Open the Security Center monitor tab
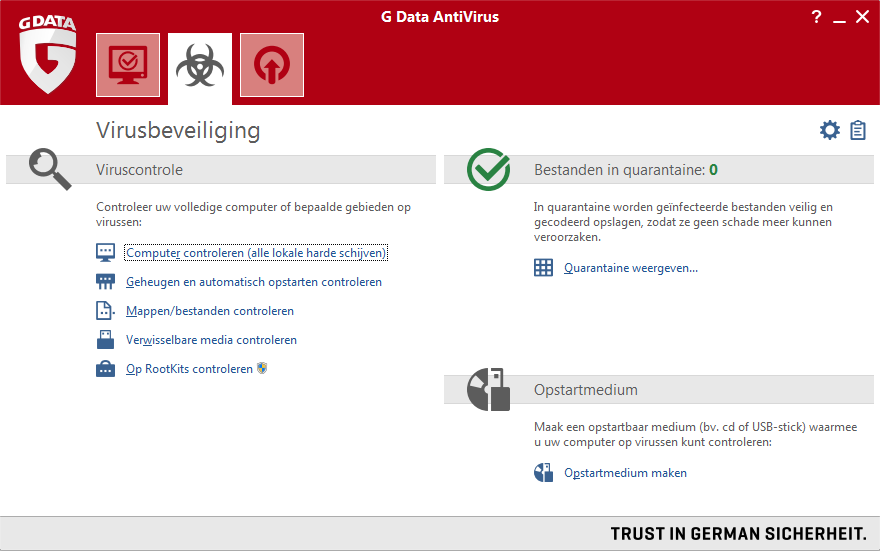This screenshot has width=880, height=551. (128, 65)
